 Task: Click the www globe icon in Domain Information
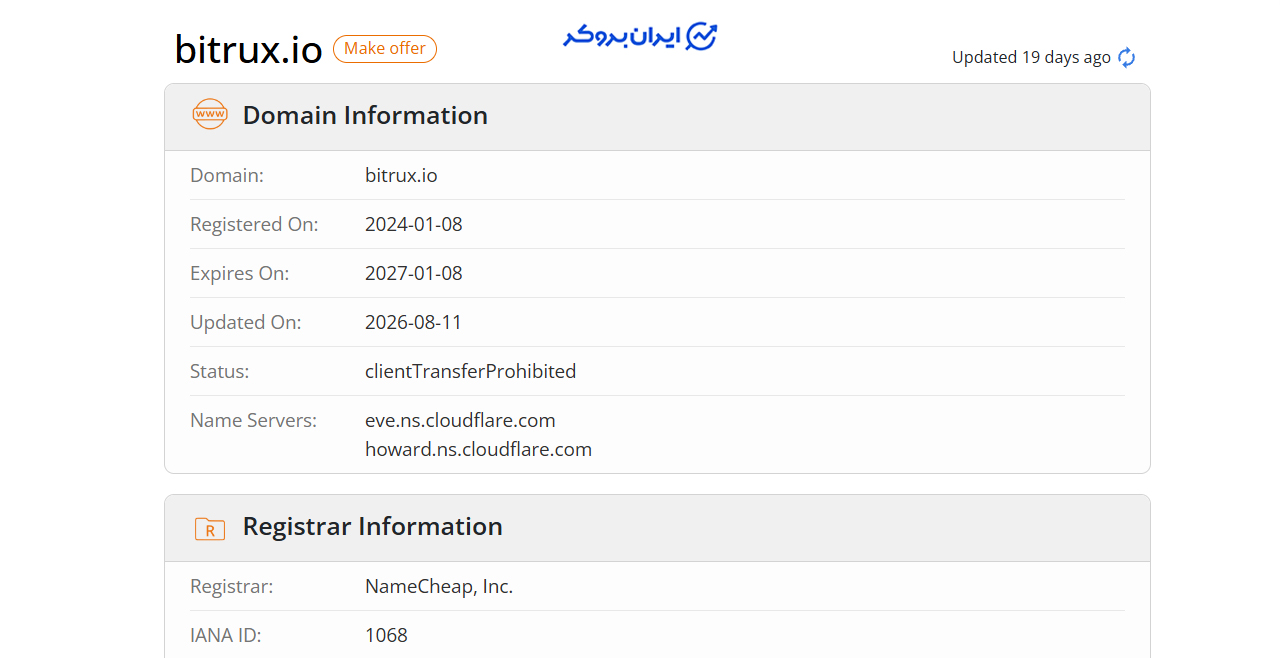click(210, 115)
